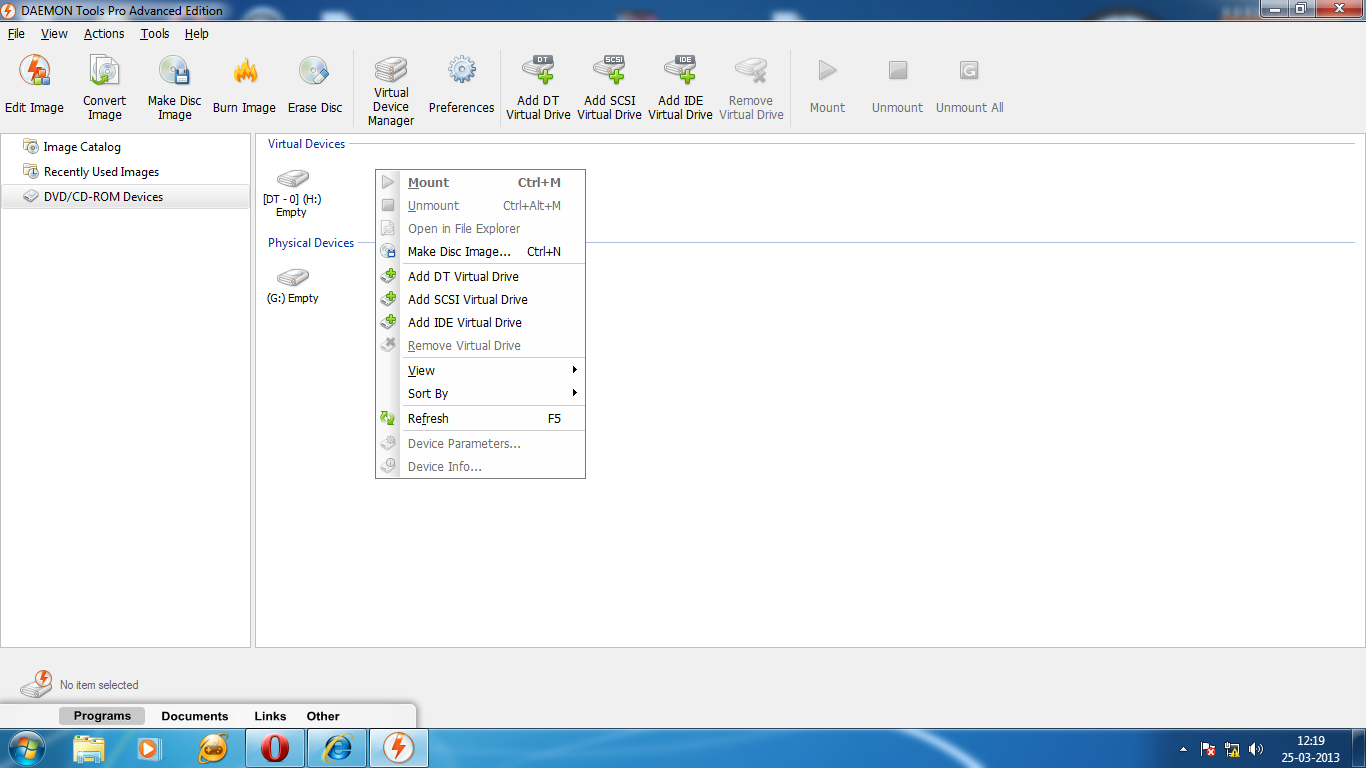Open Internet Explorer from the taskbar
This screenshot has width=1366, height=768.
pos(337,748)
